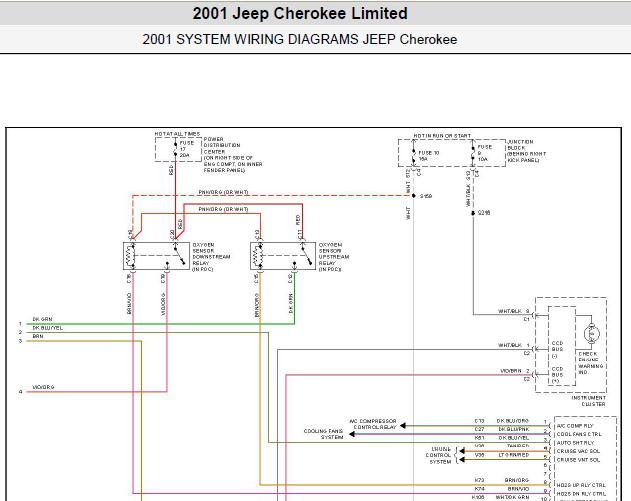Click the '2001 SYSTEM WIRING DIAGRAMS JEEP Cherokee' subtitle
Screen dimensions: 631x501
[299, 39]
